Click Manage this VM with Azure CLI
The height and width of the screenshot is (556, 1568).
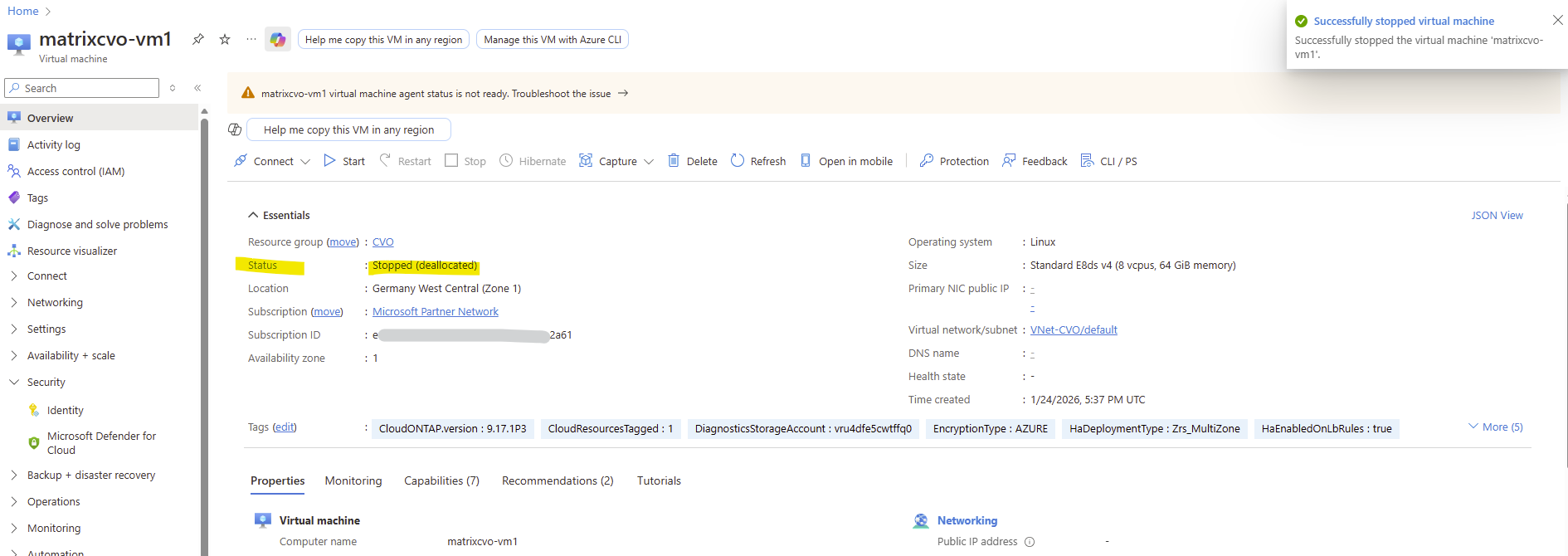click(553, 39)
